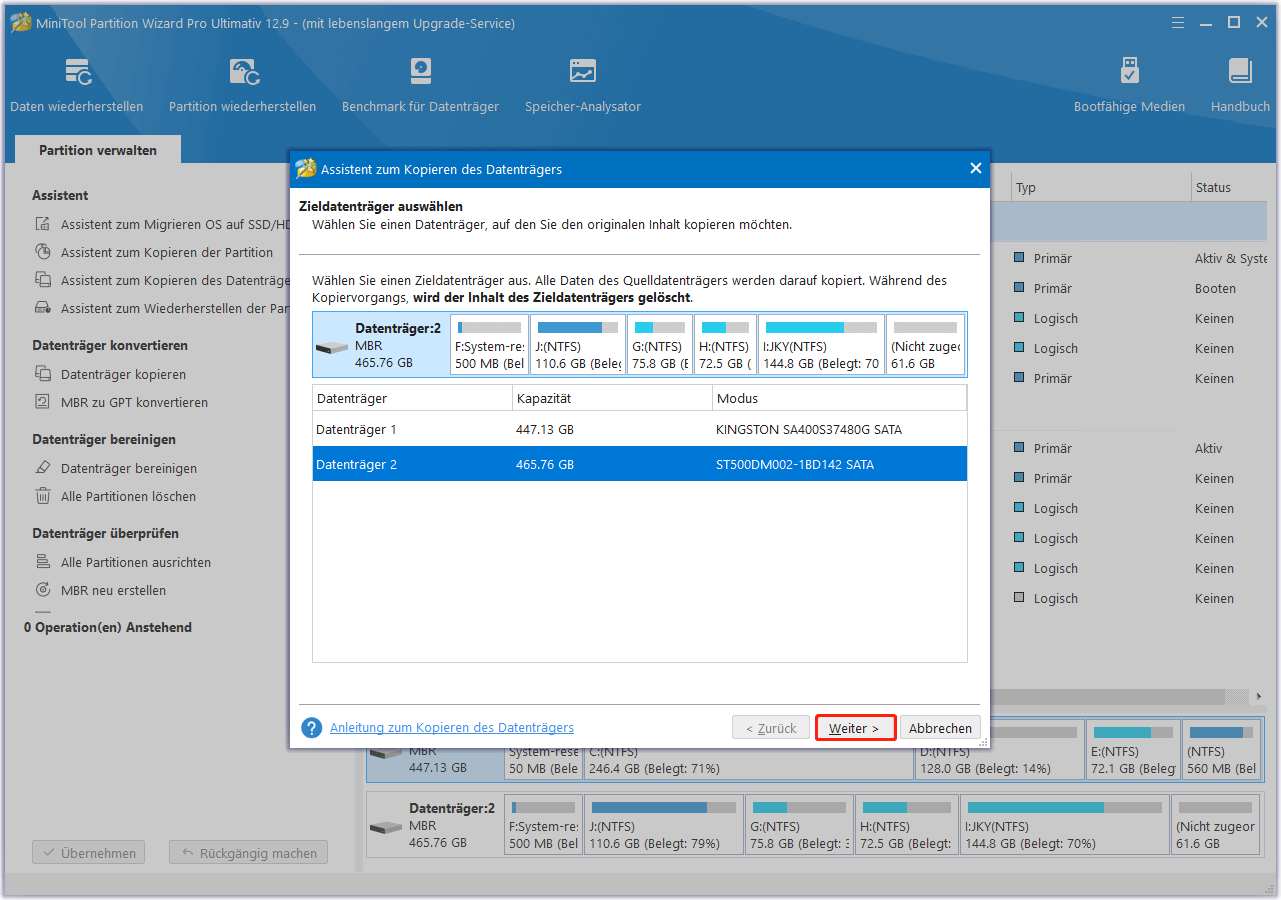
Task: Click Kapazität column header
Action: click(x=612, y=398)
